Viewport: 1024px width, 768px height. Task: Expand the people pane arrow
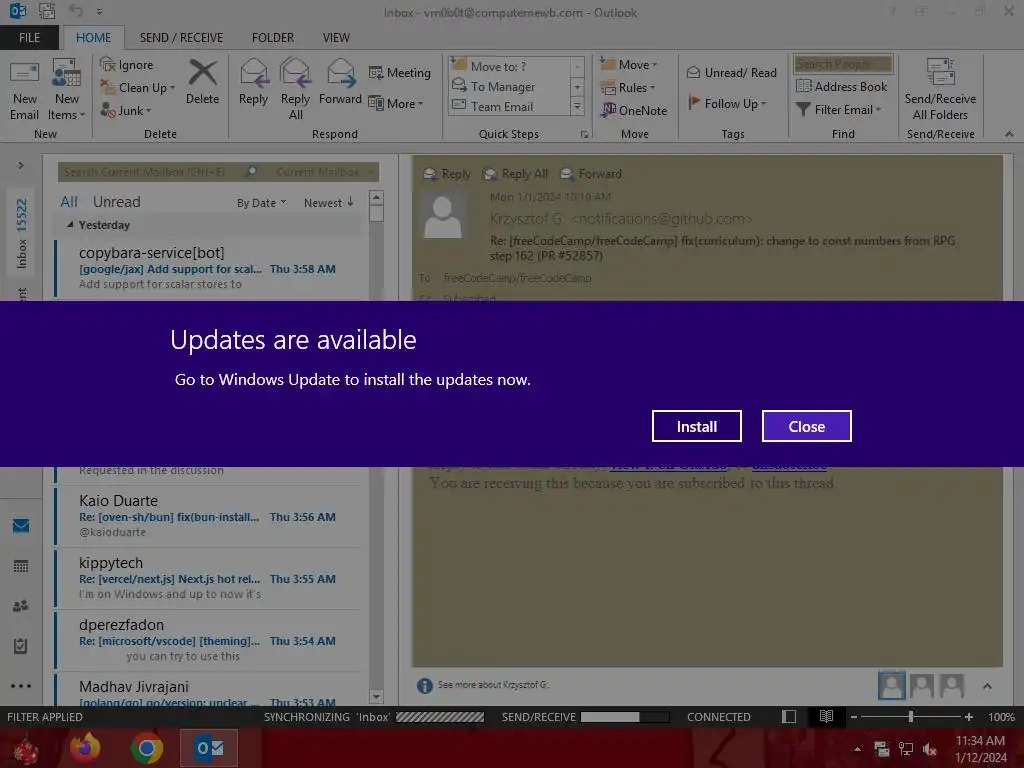click(987, 686)
